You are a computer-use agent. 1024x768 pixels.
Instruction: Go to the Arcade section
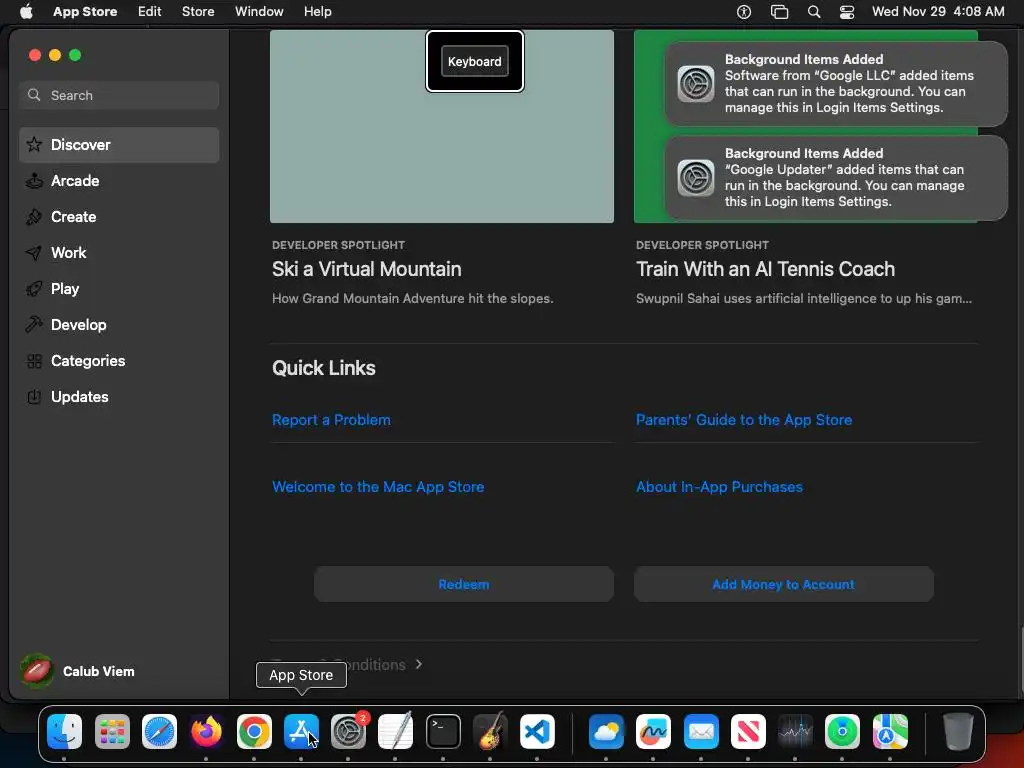point(119,180)
